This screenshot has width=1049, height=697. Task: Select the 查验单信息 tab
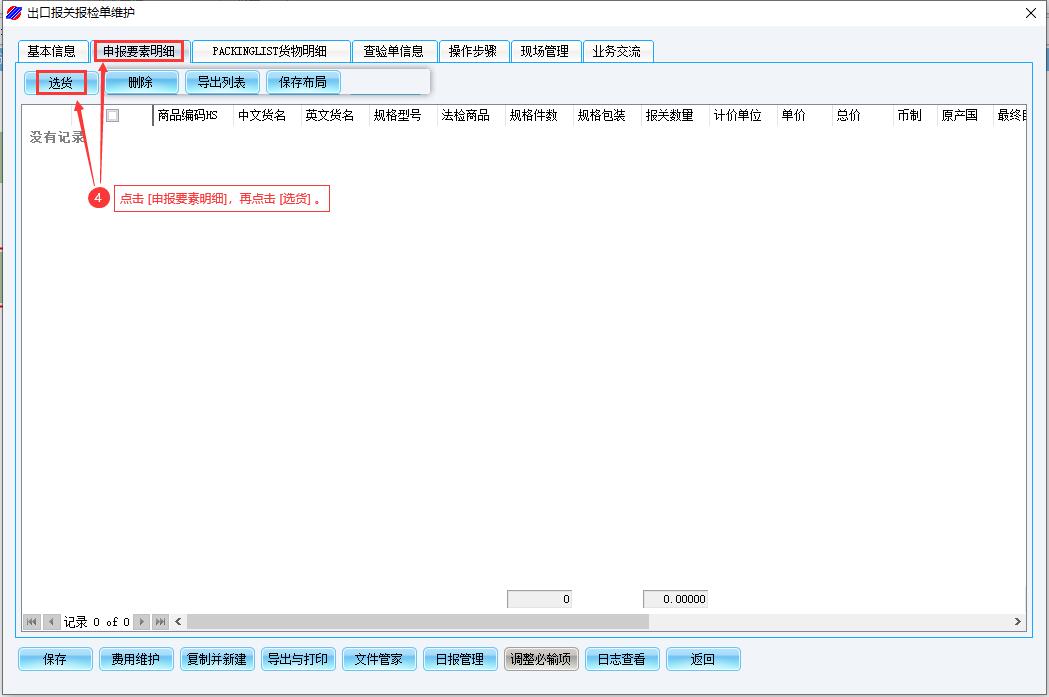(394, 51)
